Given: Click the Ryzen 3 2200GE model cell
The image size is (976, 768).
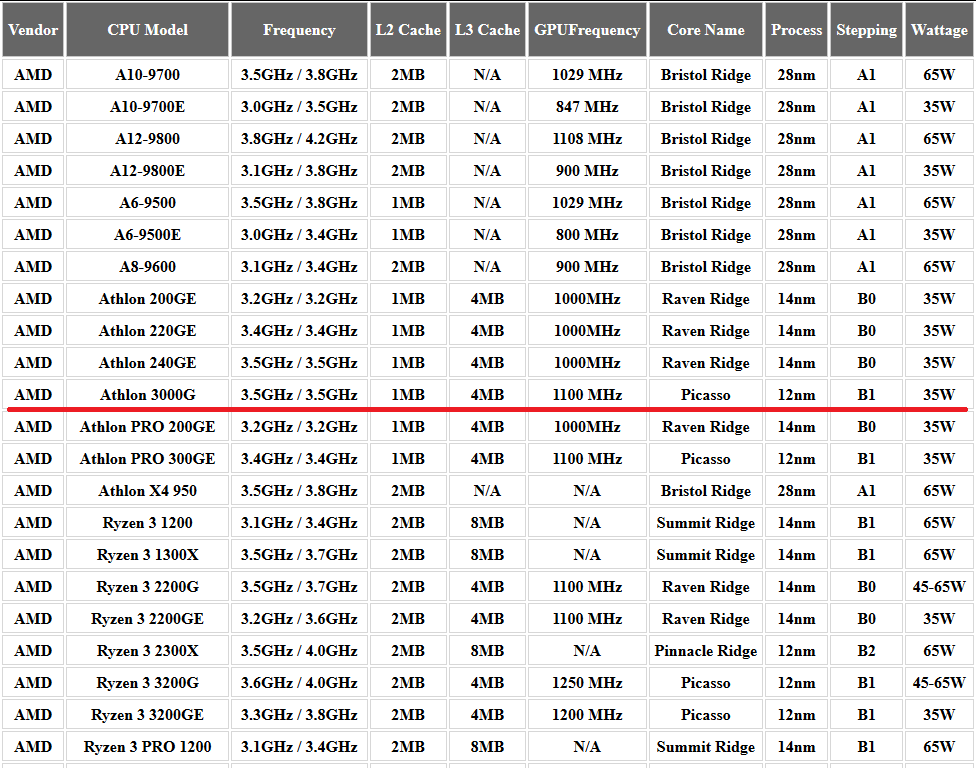Looking at the screenshot, I should click(x=148, y=619).
